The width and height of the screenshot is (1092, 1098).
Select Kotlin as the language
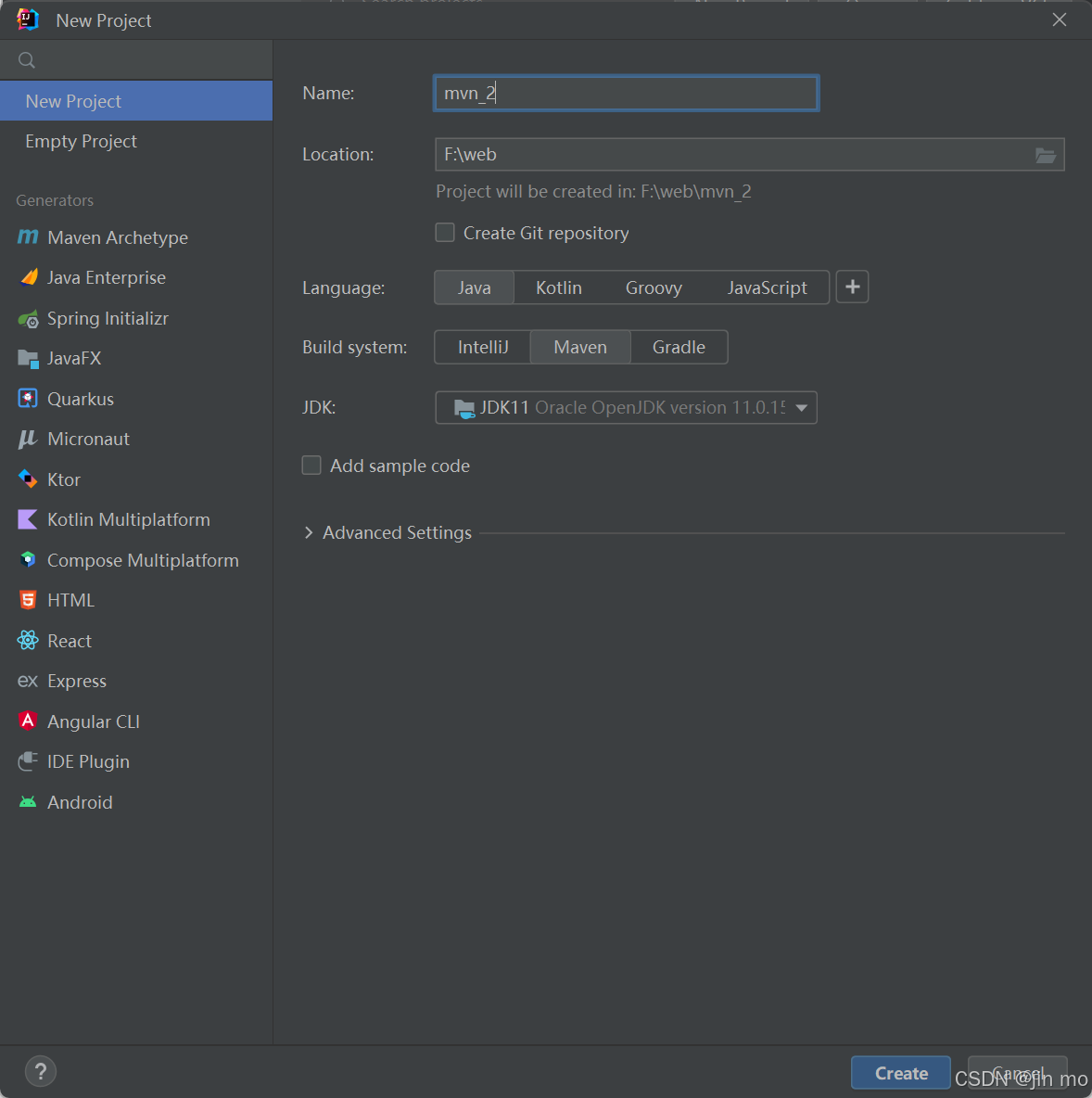(559, 287)
